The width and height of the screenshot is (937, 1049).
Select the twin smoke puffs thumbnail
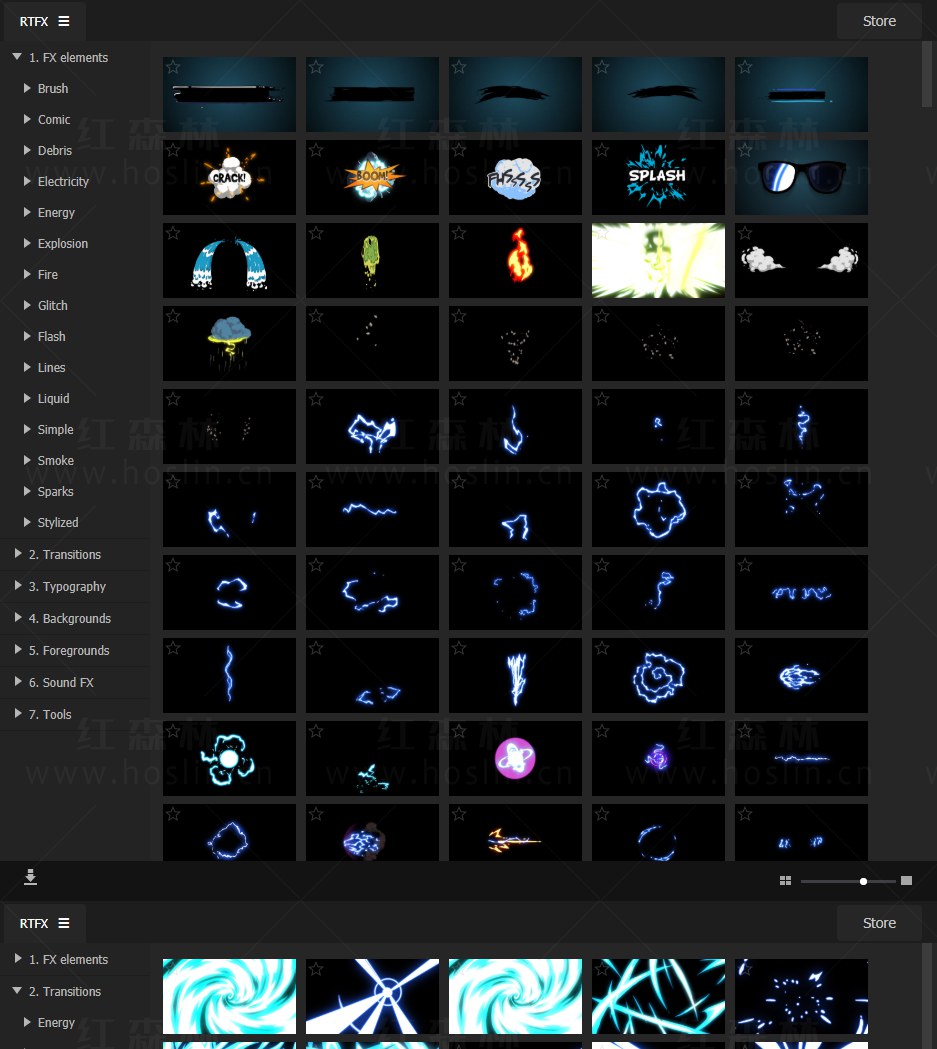tap(801, 260)
